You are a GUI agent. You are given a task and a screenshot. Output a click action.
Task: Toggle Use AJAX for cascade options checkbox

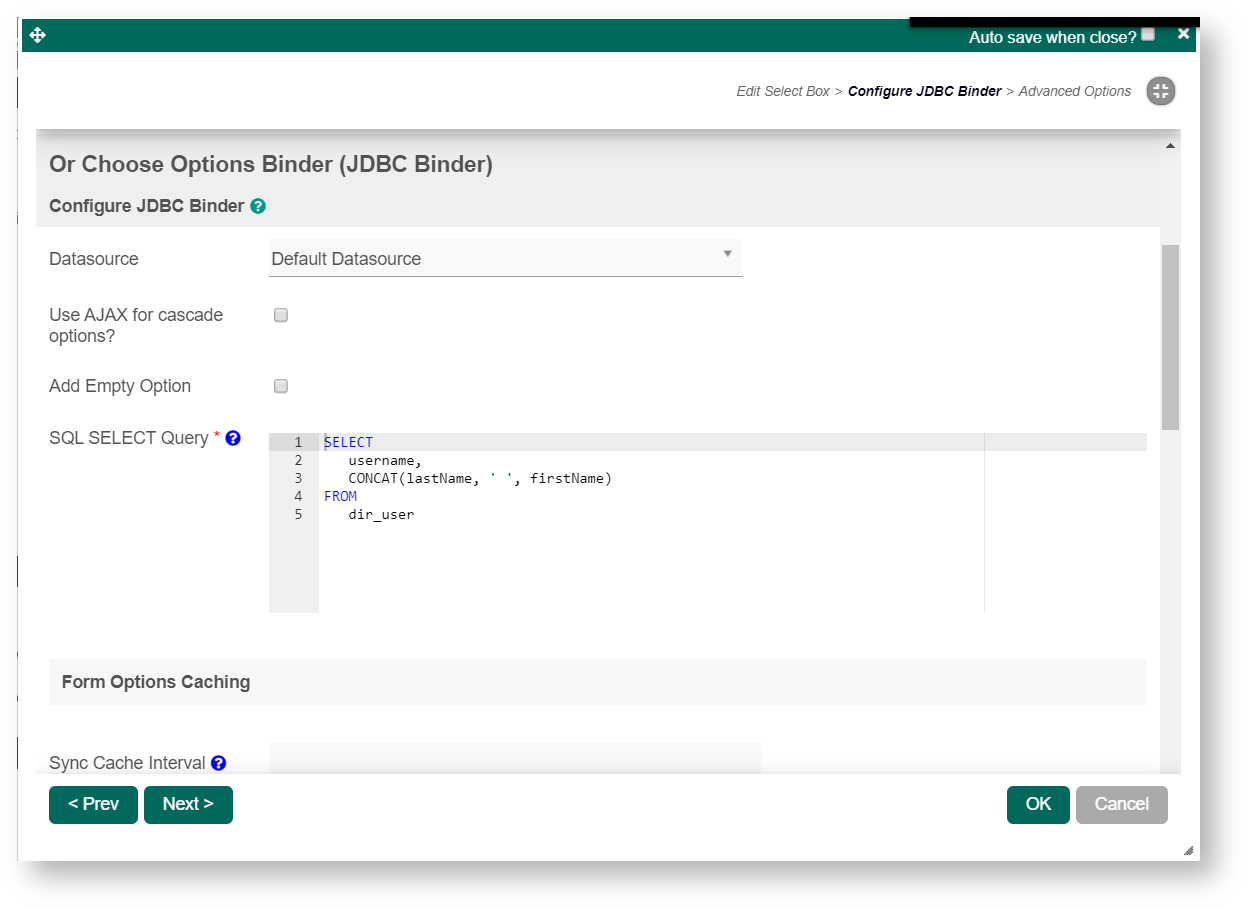281,315
